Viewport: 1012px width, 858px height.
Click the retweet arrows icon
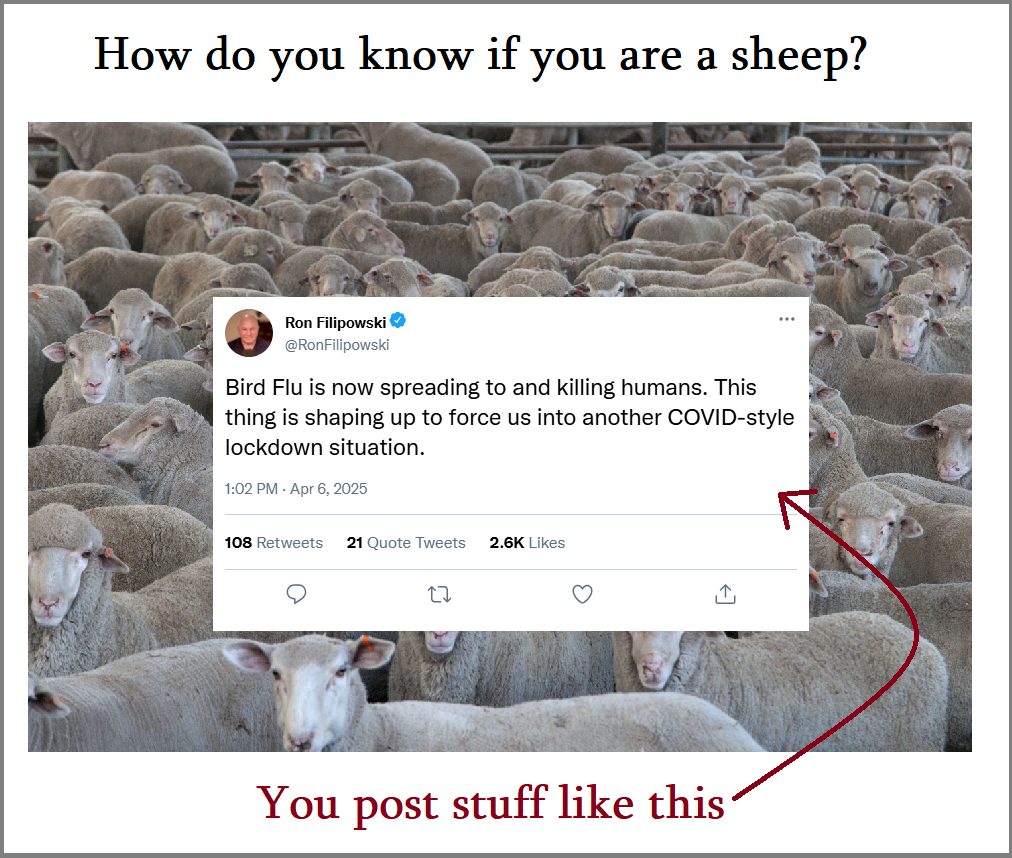[440, 594]
